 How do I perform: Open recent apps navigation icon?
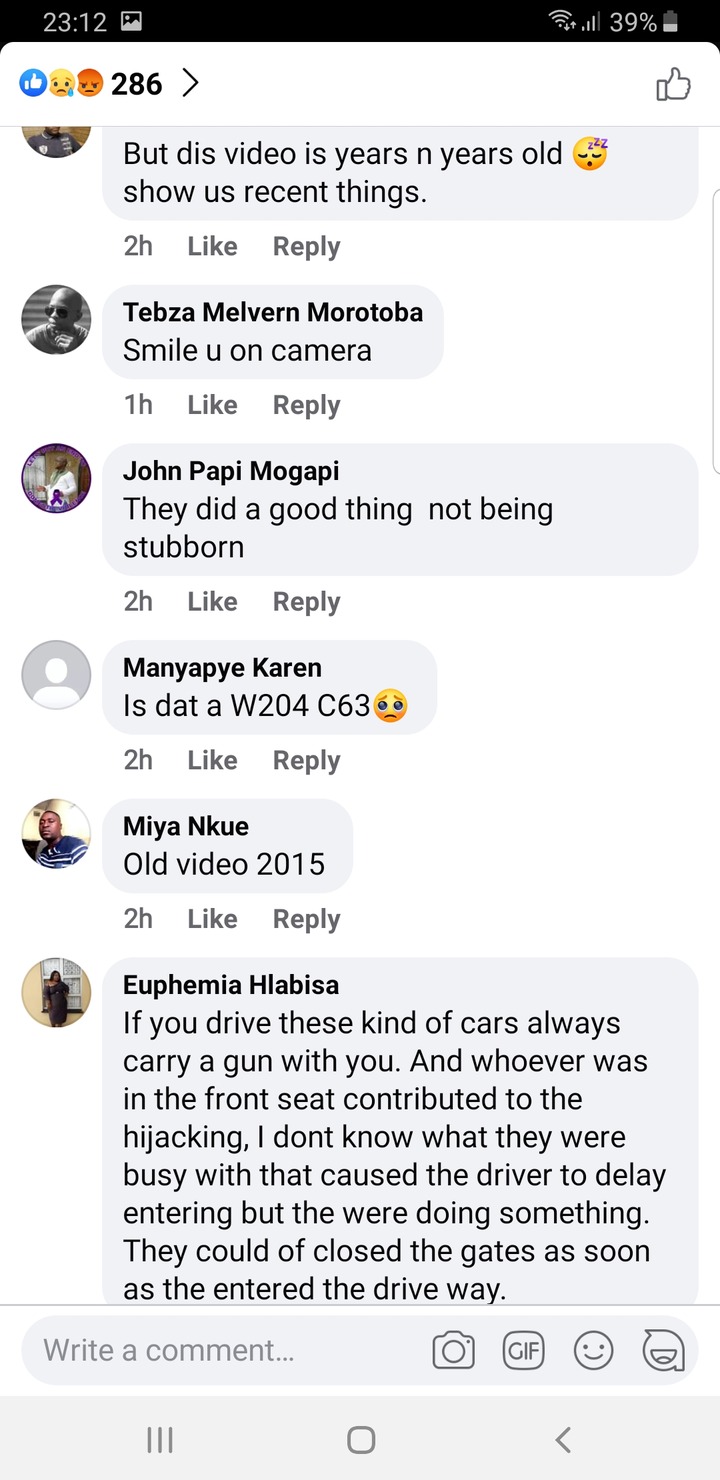point(160,1439)
